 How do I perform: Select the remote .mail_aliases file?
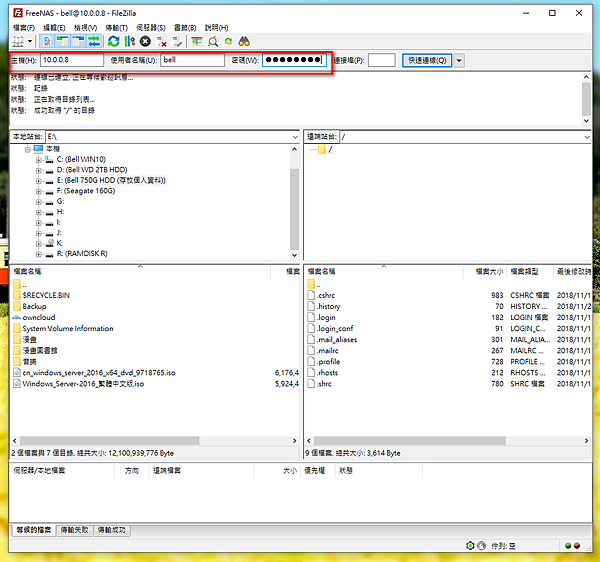[337, 340]
